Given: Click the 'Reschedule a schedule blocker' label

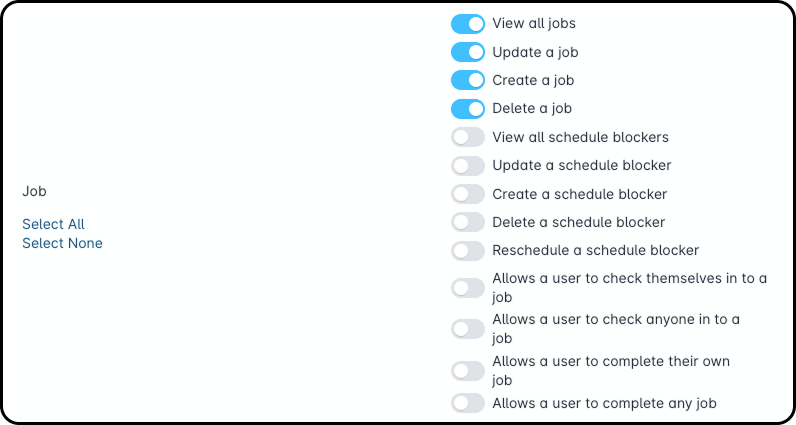Looking at the screenshot, I should click(595, 250).
